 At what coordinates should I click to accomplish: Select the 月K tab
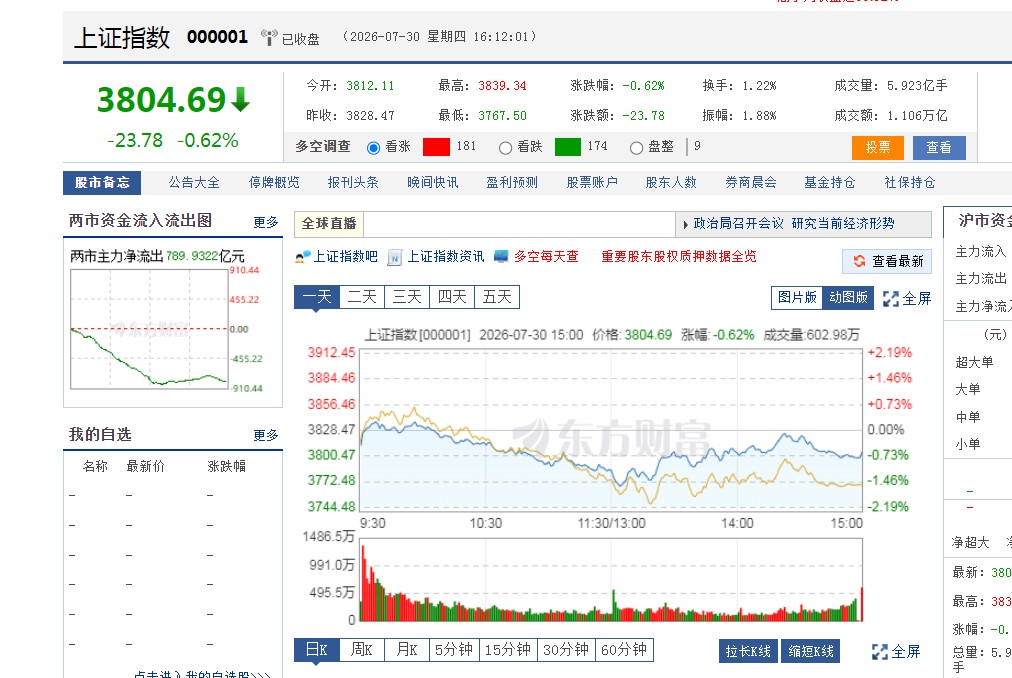pos(407,650)
